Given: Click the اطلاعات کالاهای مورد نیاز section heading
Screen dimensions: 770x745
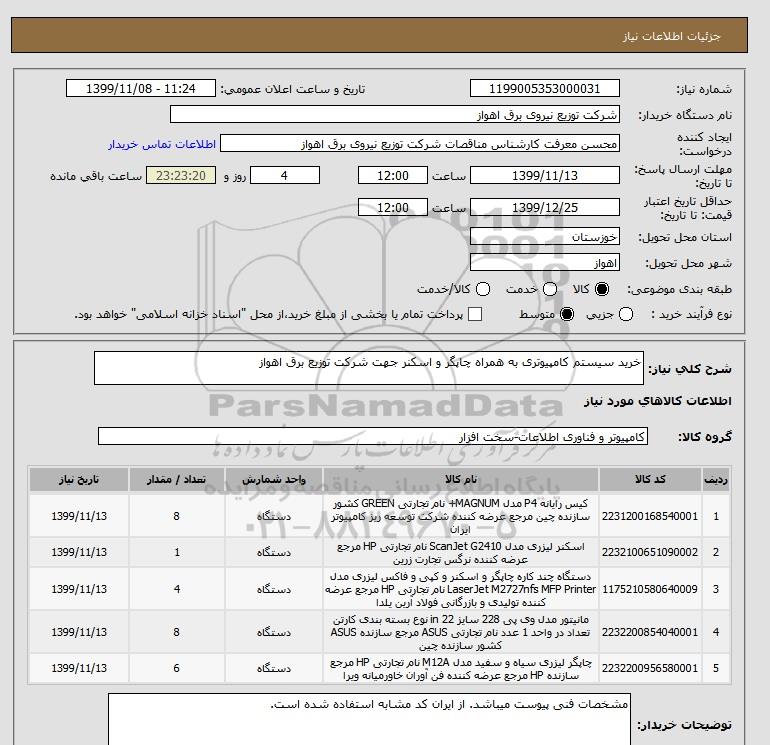Looking at the screenshot, I should (x=658, y=401).
